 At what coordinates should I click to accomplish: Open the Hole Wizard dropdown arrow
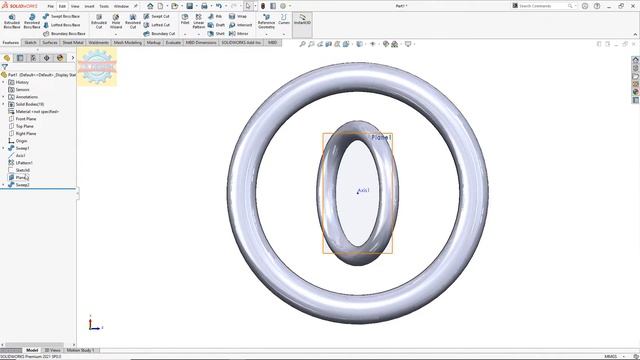(116, 34)
